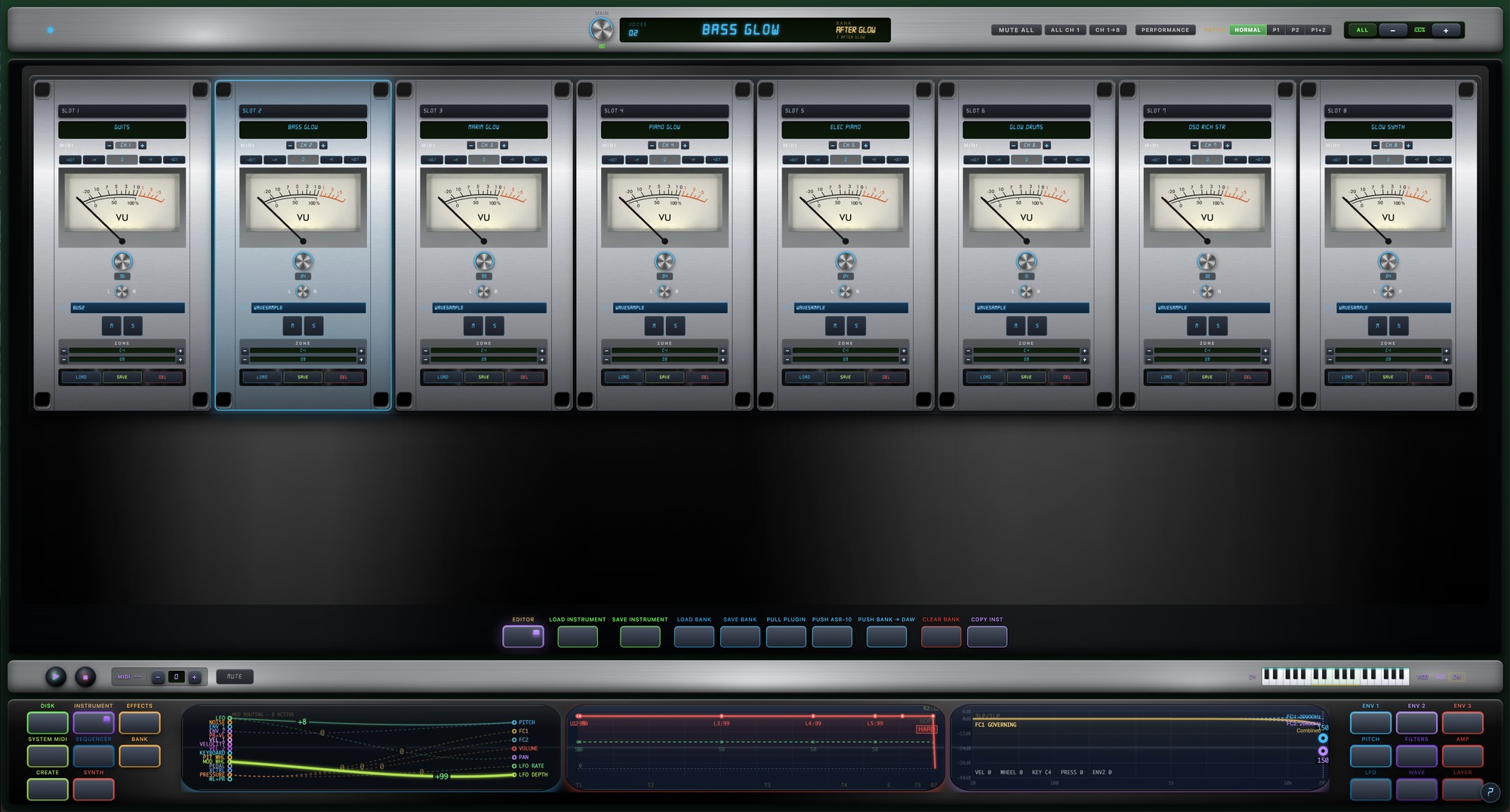The width and height of the screenshot is (1510, 812).
Task: Click the ALL CH 1 button
Action: pos(1065,30)
